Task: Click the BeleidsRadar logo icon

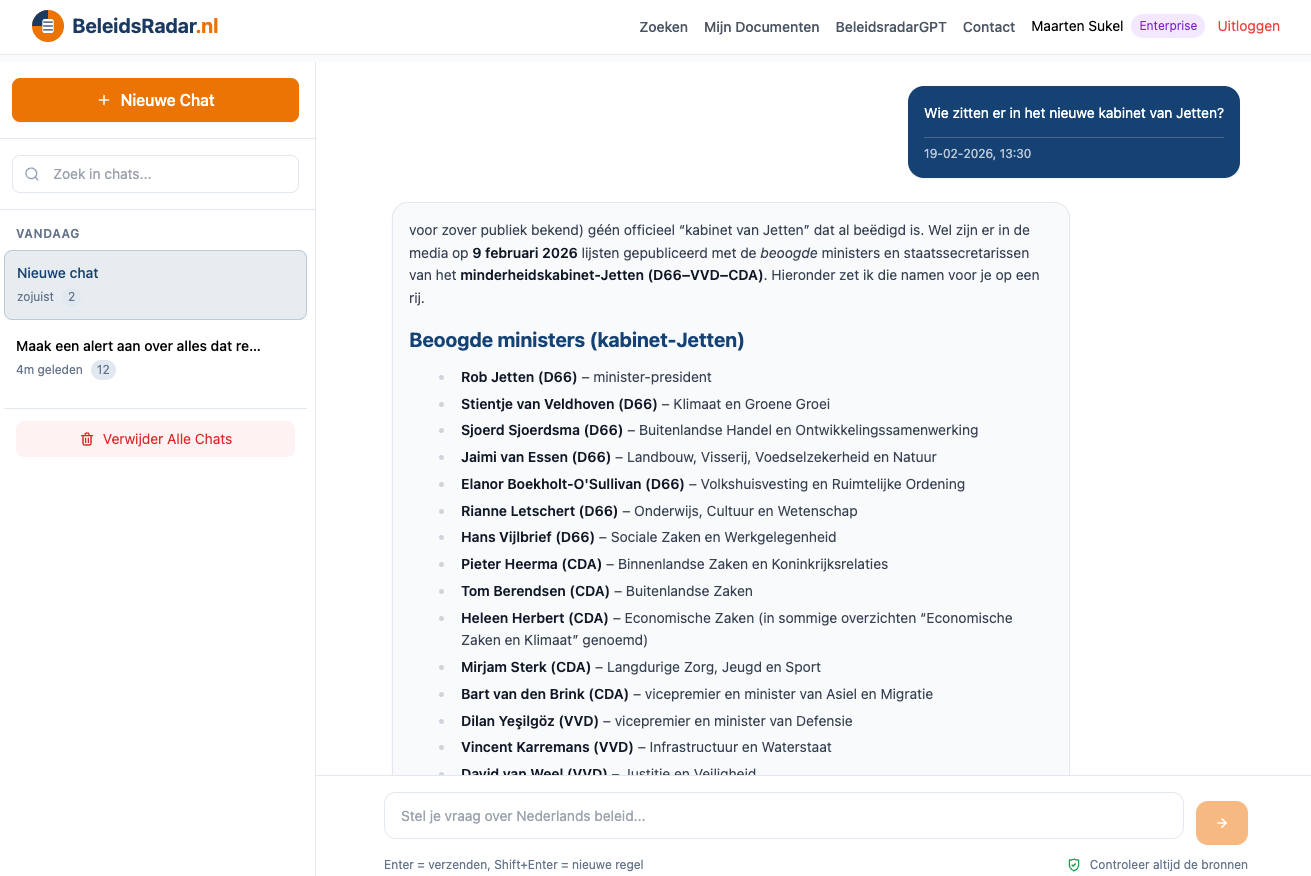Action: [x=48, y=26]
